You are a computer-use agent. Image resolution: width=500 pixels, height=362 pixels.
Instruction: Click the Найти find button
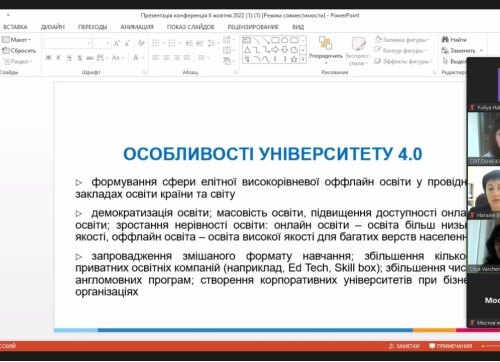pyautogui.click(x=454, y=40)
